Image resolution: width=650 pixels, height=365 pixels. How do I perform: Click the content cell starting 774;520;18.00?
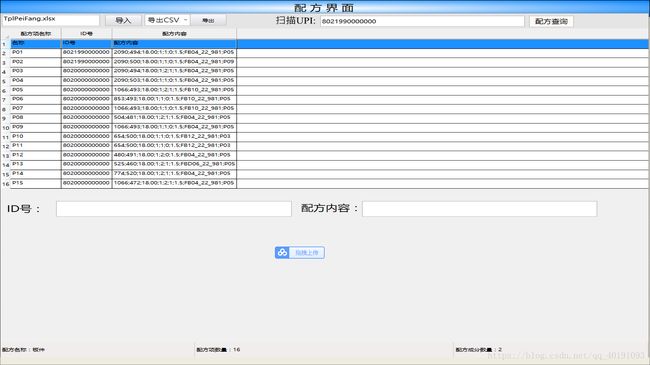[x=174, y=174]
